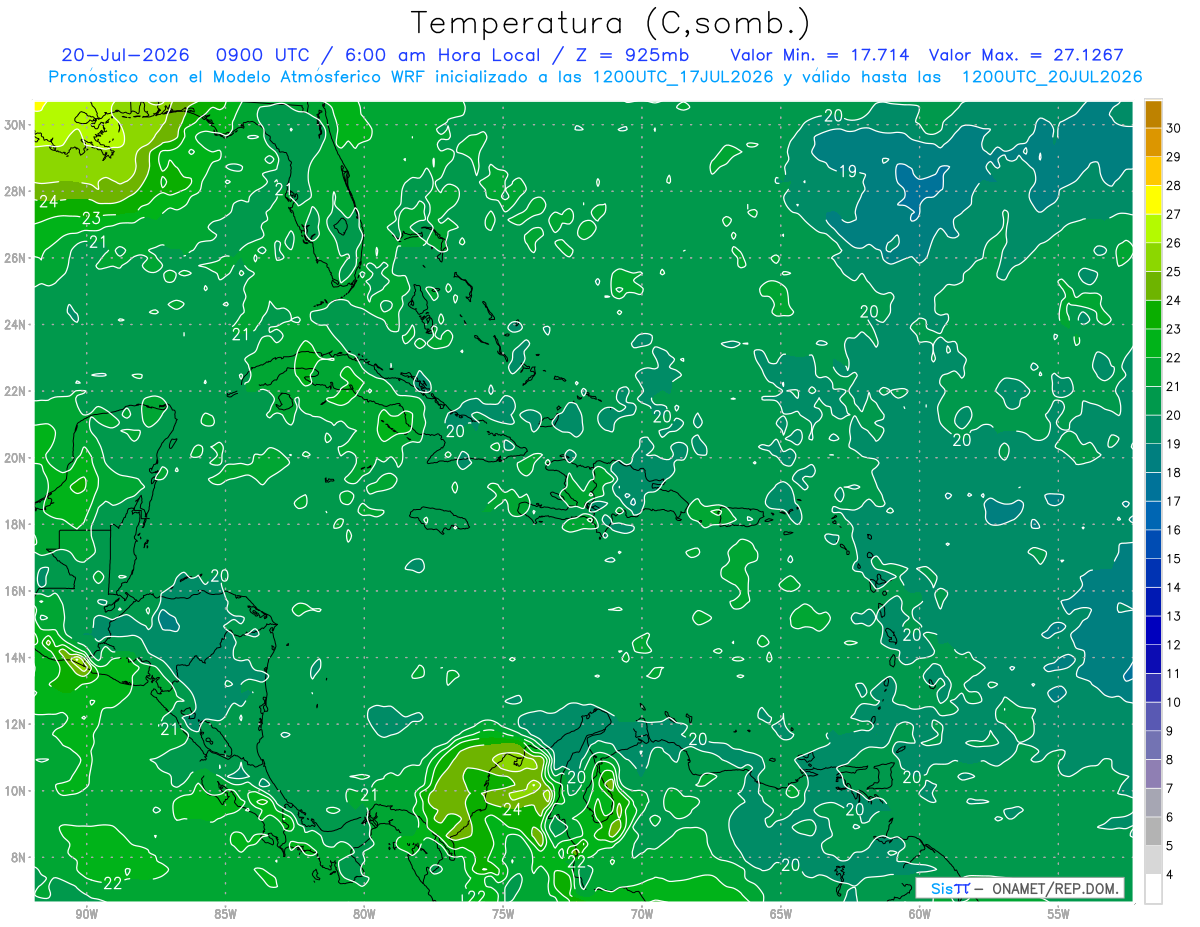Viewport: 1200px width, 927px height.
Task: Click the 60W longitude axis label
Action: click(x=920, y=915)
